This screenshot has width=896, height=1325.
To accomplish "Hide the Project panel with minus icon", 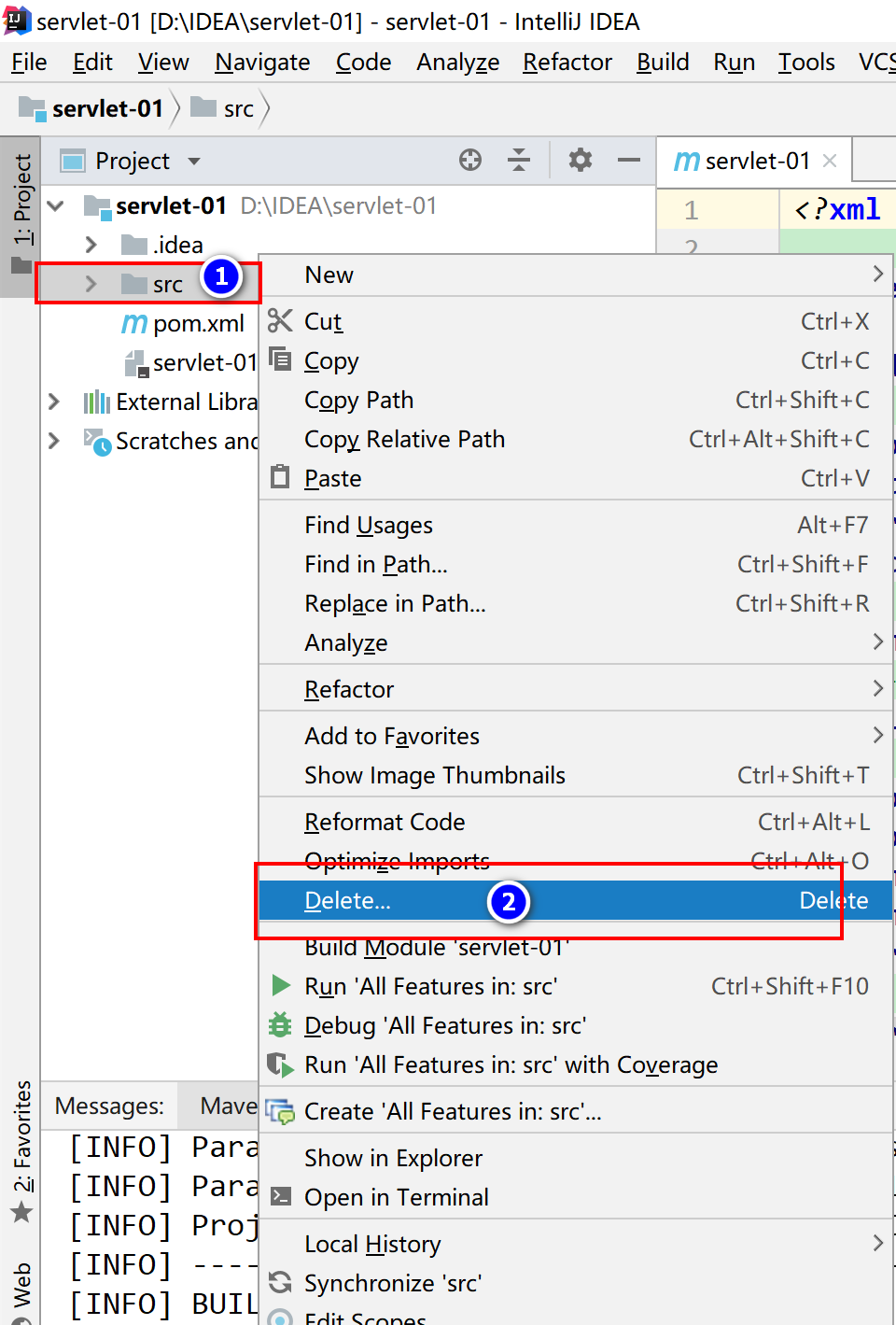I will [x=629, y=160].
